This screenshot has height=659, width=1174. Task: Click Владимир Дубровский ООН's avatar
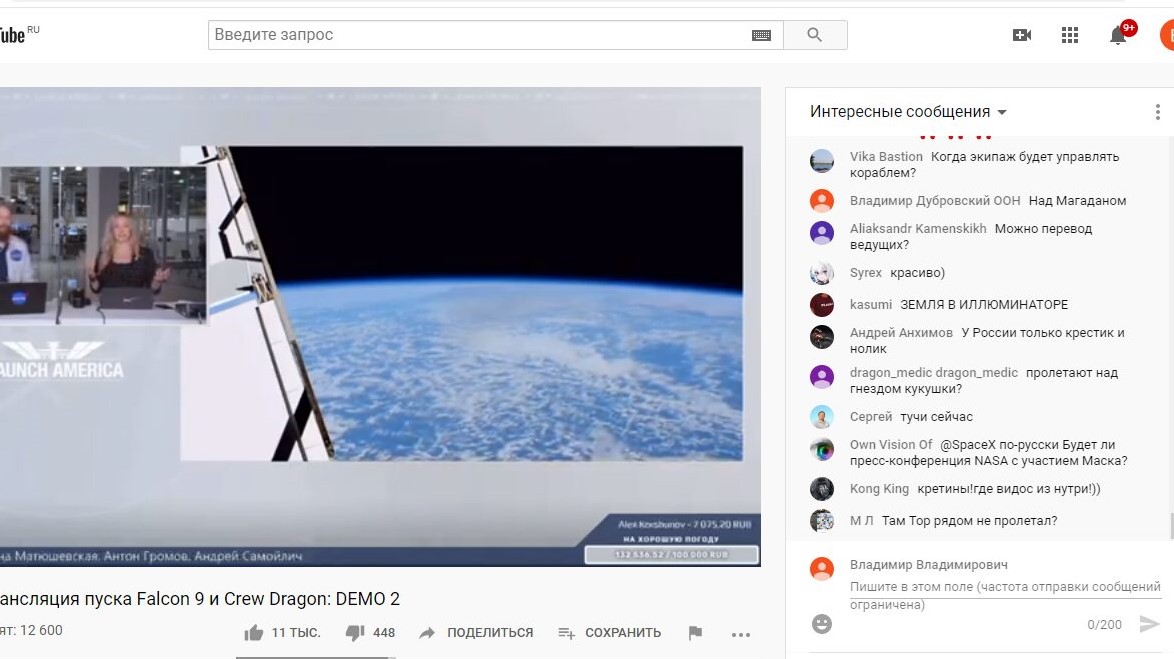822,201
